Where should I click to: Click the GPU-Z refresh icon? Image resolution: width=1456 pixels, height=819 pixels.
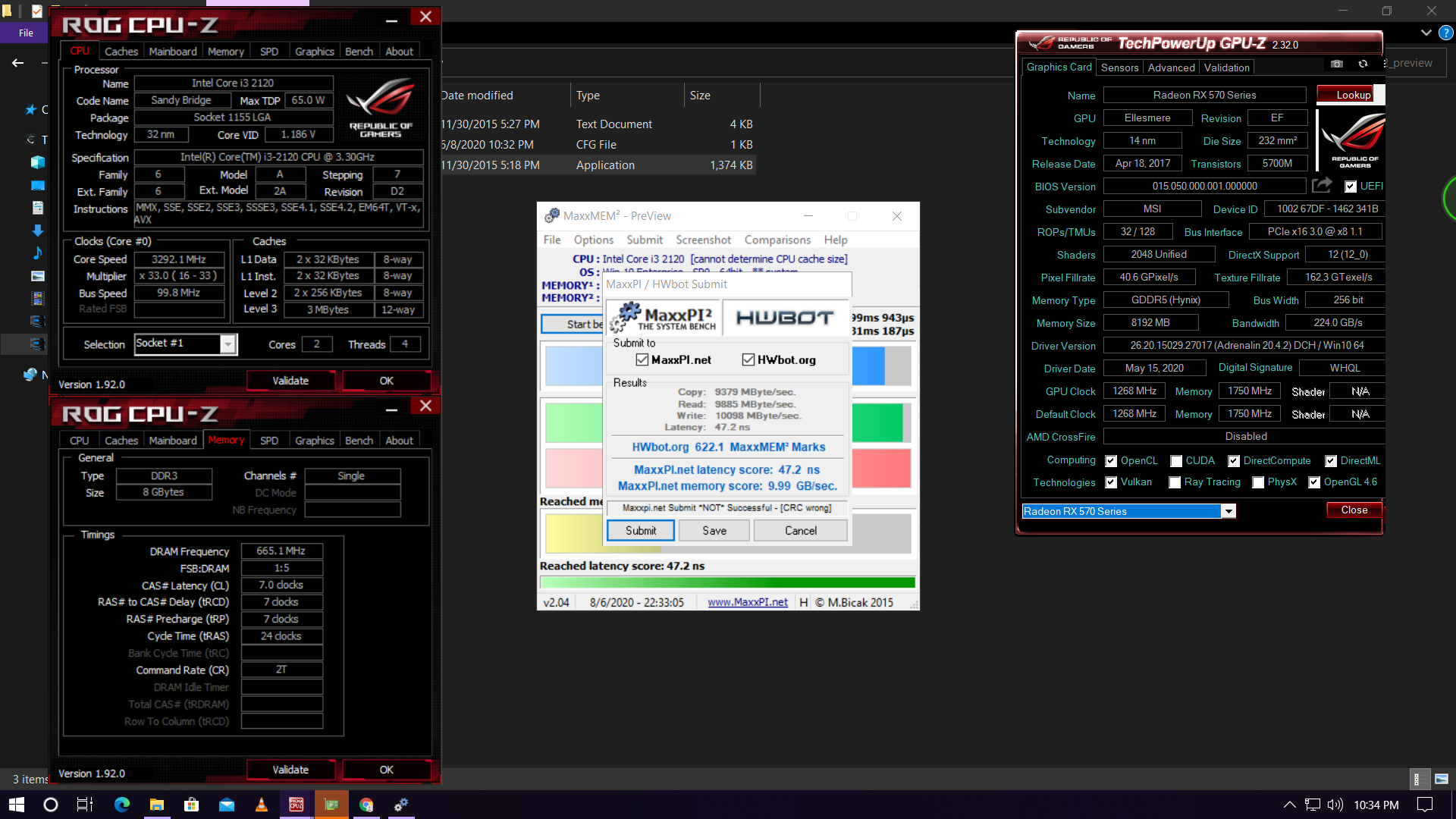tap(1363, 64)
